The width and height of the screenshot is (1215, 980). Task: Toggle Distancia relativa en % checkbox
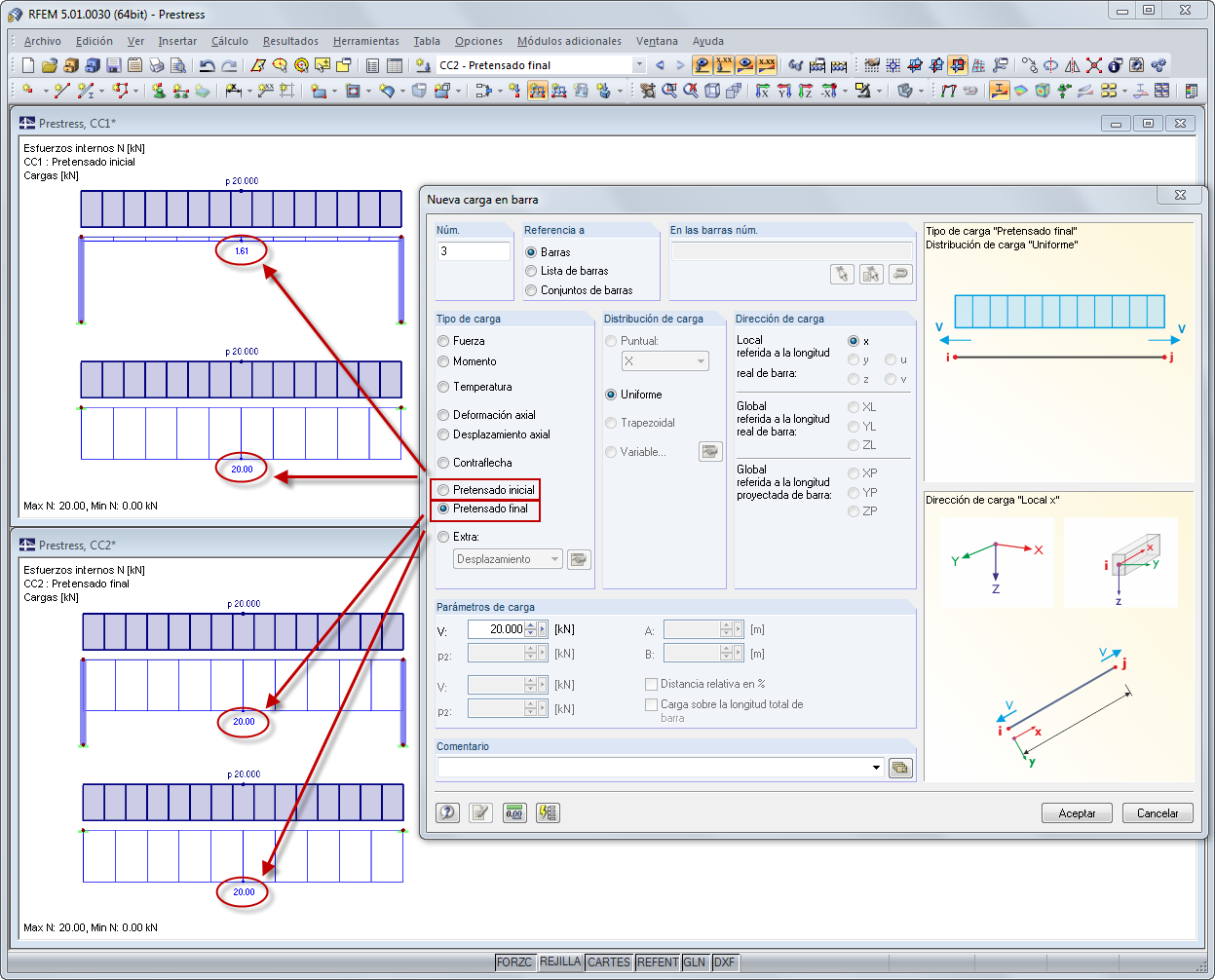[x=651, y=684]
